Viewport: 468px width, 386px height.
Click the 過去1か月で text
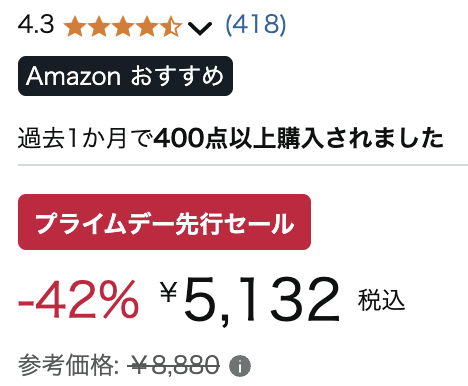86,138
